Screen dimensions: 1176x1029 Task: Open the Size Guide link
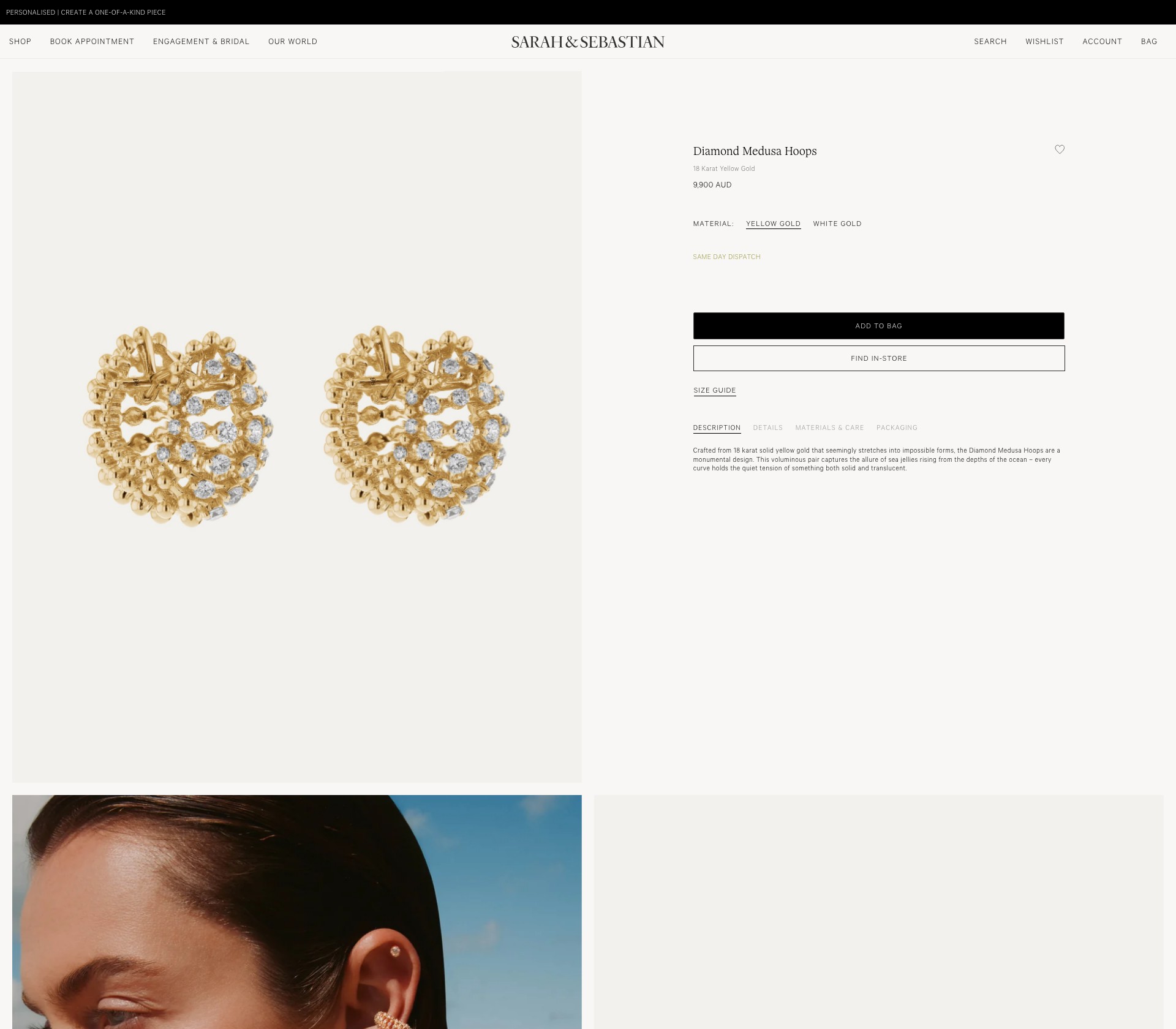coord(715,390)
